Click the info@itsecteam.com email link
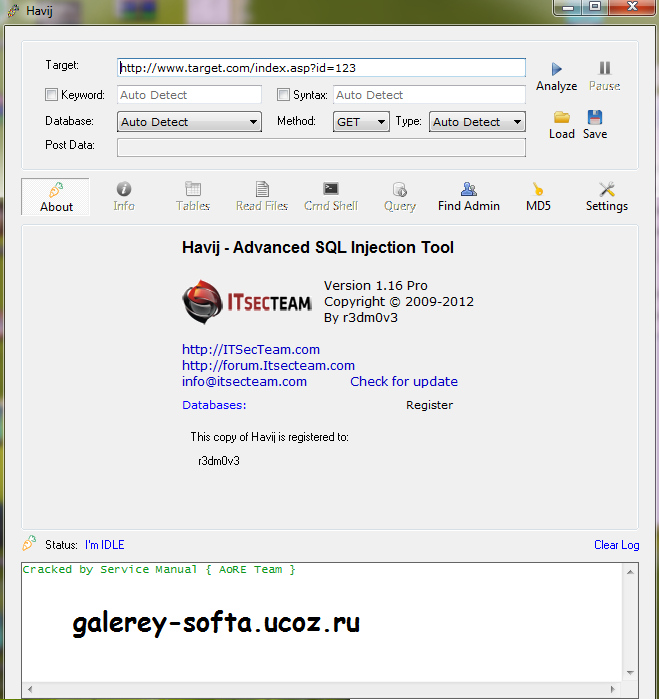Viewport: 659px width, 700px height. pyautogui.click(x=244, y=381)
